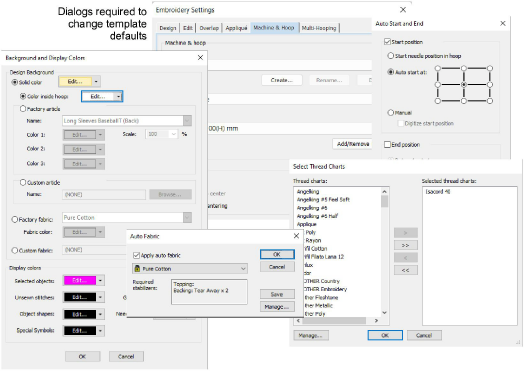Select Angelking in thread charts list

308,192
